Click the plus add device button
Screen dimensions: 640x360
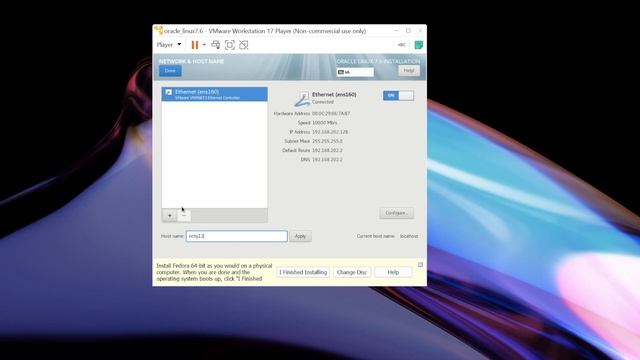click(169, 216)
